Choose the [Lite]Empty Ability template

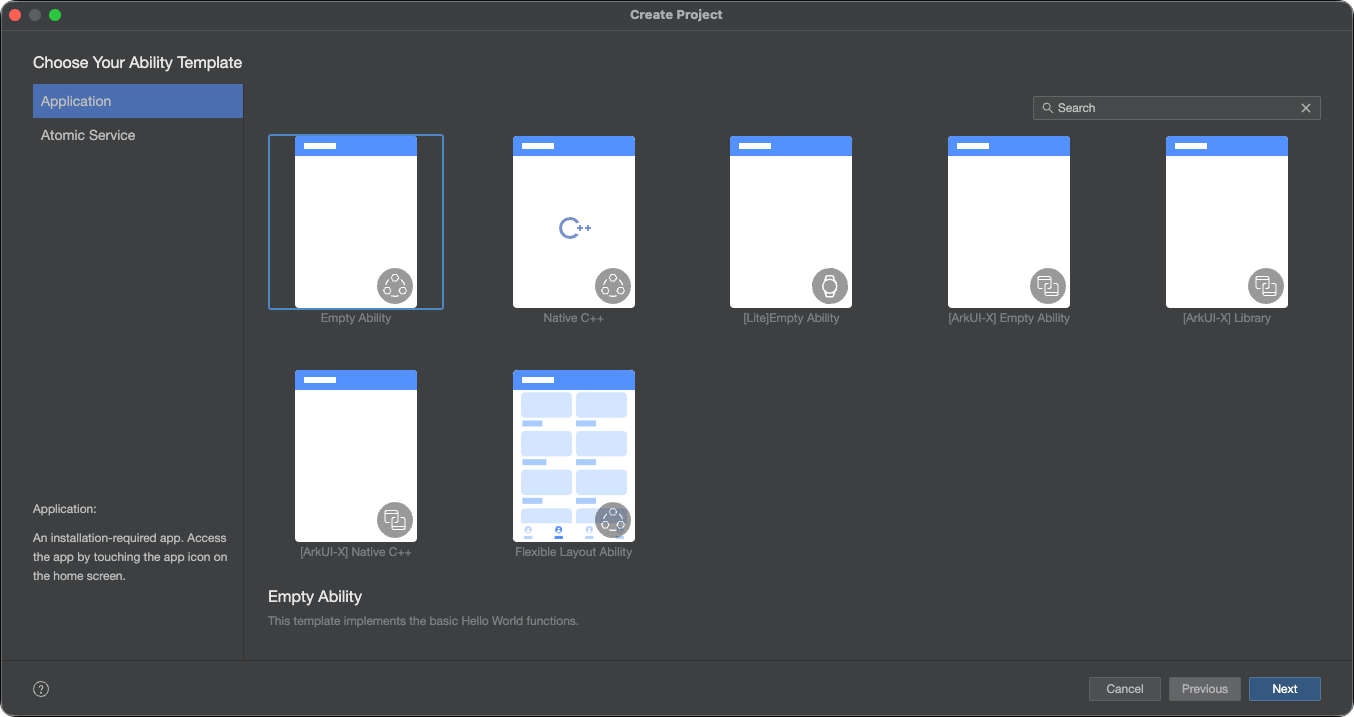pos(791,222)
